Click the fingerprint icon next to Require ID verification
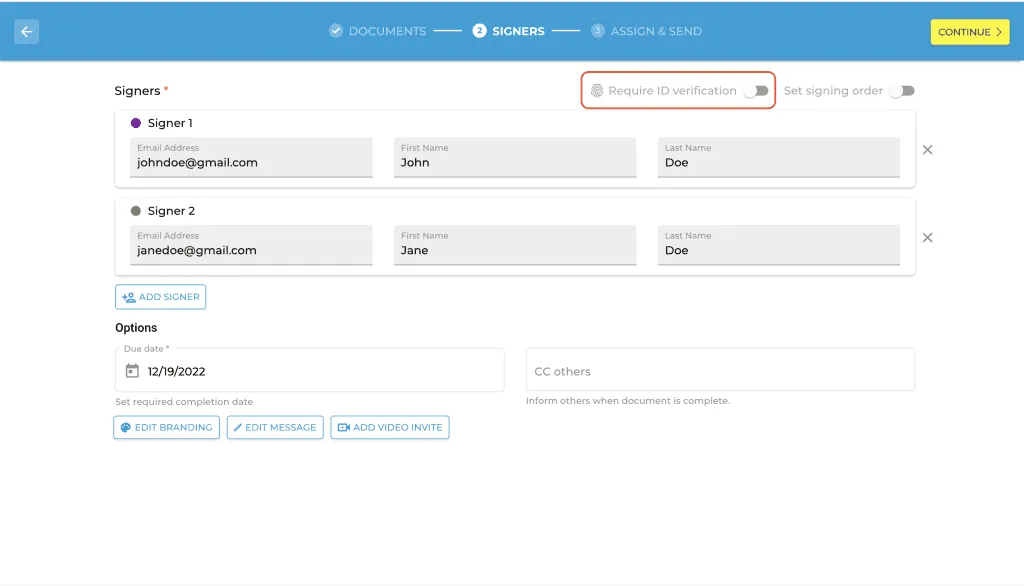The height and width of the screenshot is (586, 1024). coord(598,90)
